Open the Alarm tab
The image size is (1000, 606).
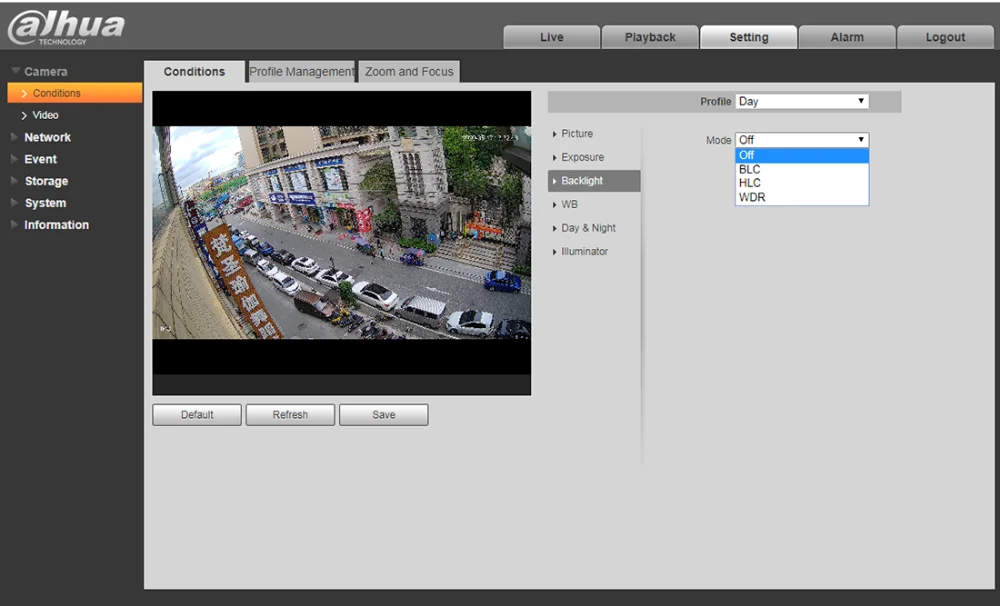tap(846, 37)
